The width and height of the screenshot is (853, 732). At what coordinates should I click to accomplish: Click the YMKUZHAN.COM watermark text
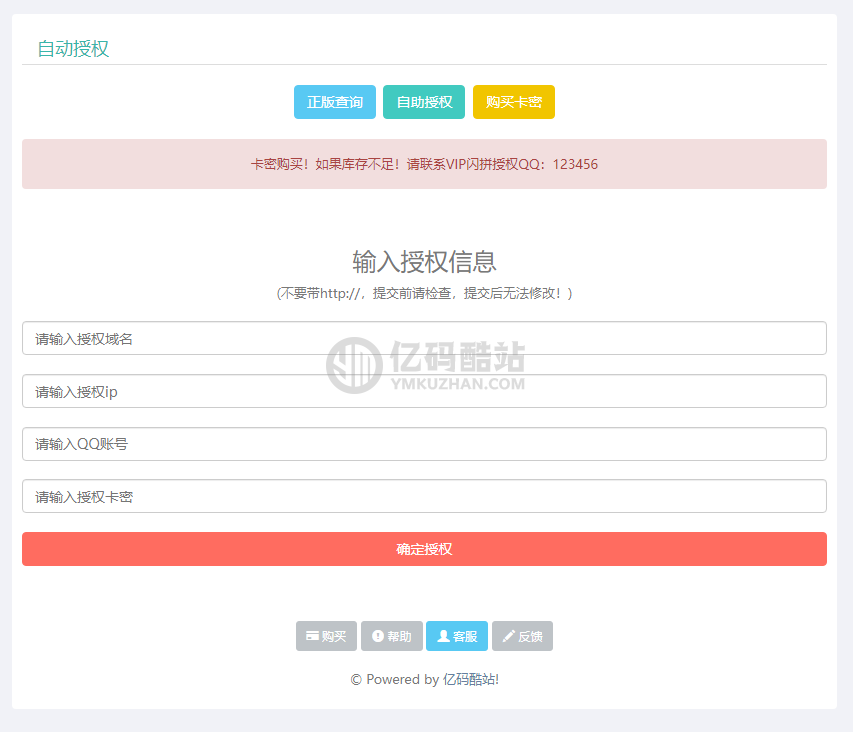click(457, 383)
